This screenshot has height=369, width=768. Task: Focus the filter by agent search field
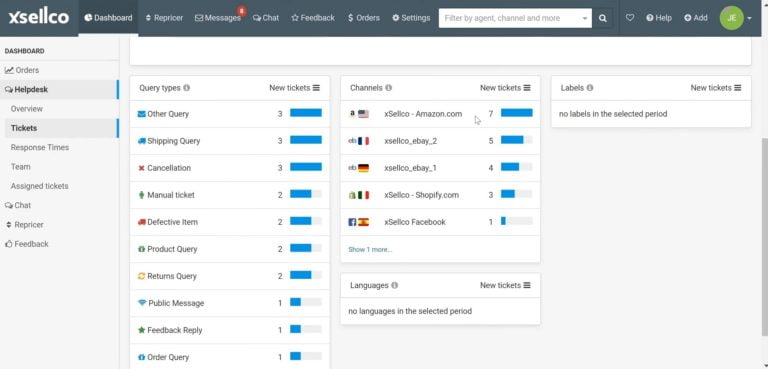[x=508, y=18]
